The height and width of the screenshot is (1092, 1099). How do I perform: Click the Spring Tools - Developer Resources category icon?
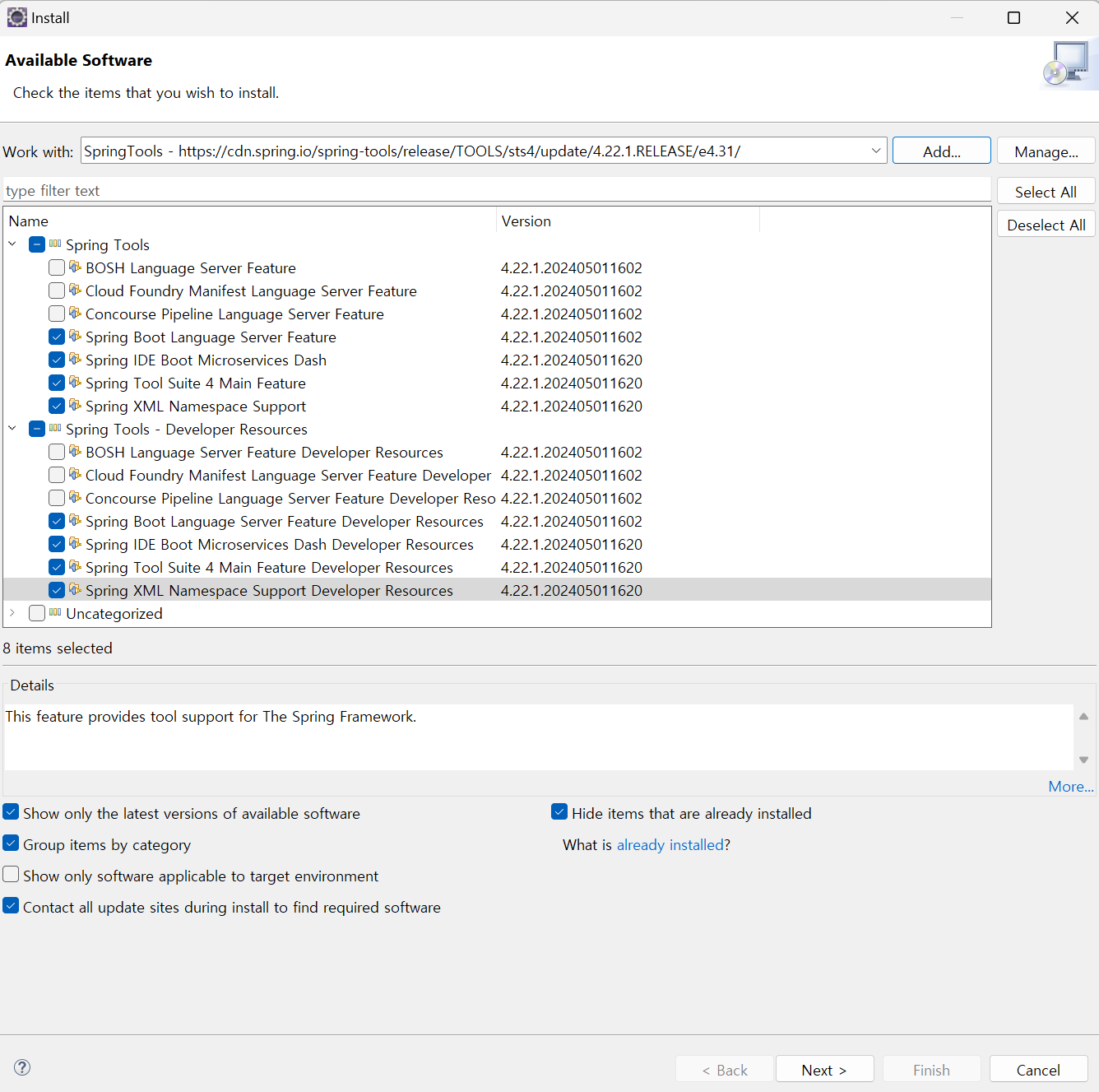click(x=55, y=429)
